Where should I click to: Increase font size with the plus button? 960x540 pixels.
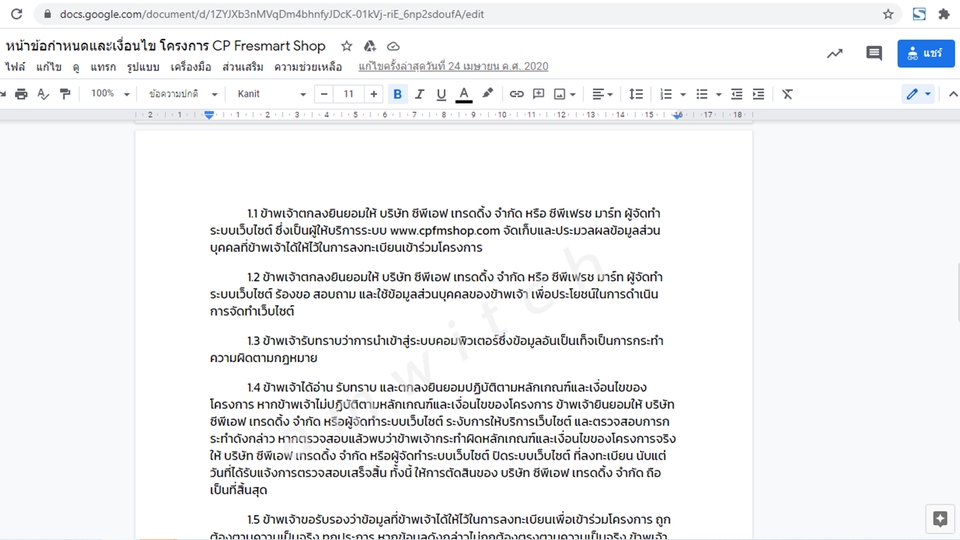[x=373, y=94]
